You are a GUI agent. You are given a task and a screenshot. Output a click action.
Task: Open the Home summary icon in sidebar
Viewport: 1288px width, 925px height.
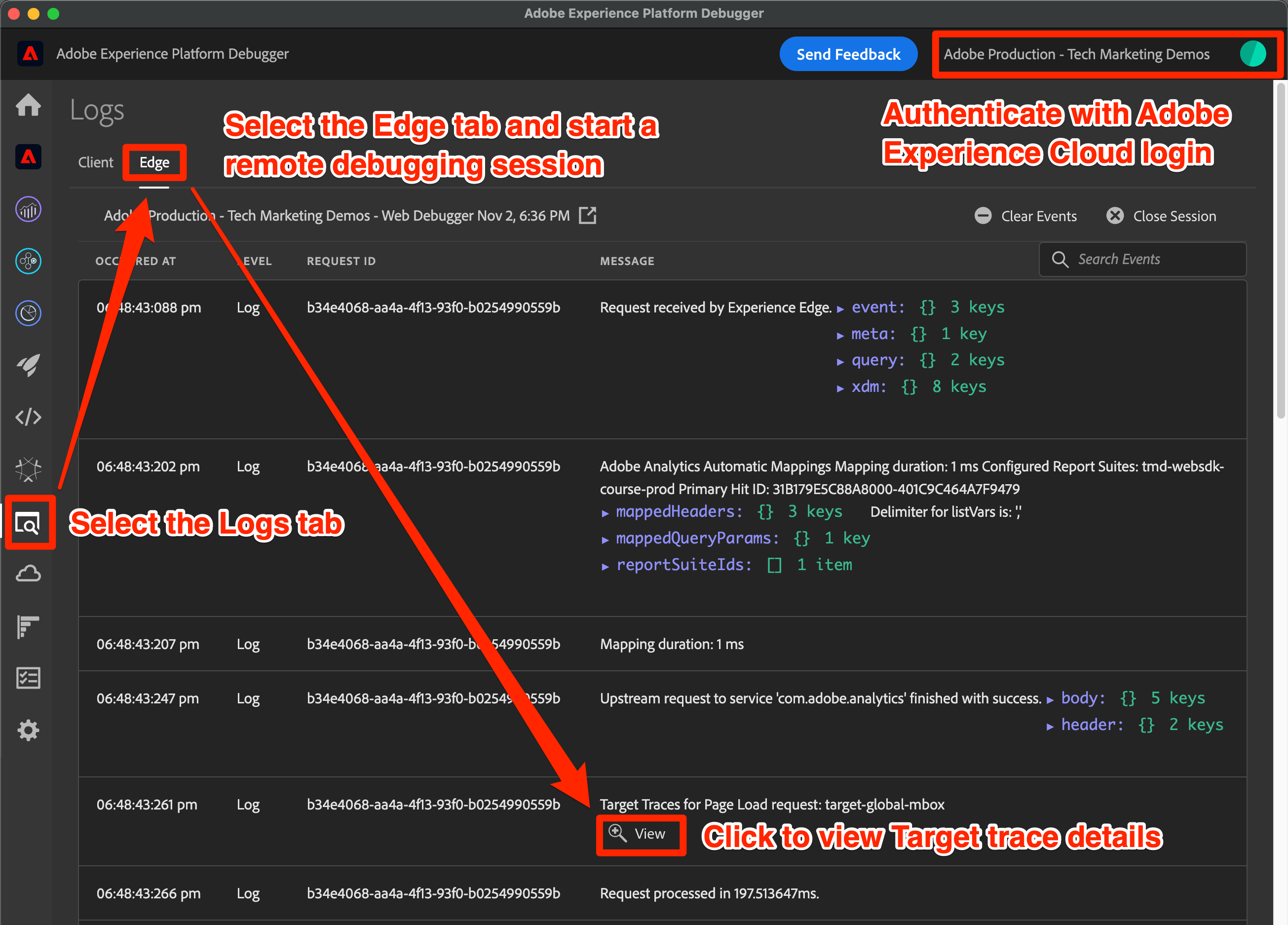28,105
